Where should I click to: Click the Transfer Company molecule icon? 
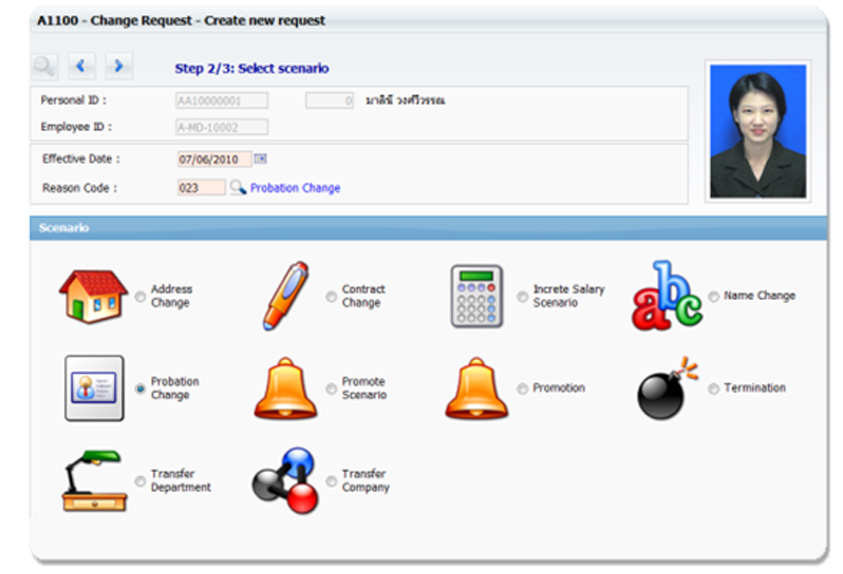point(285,481)
